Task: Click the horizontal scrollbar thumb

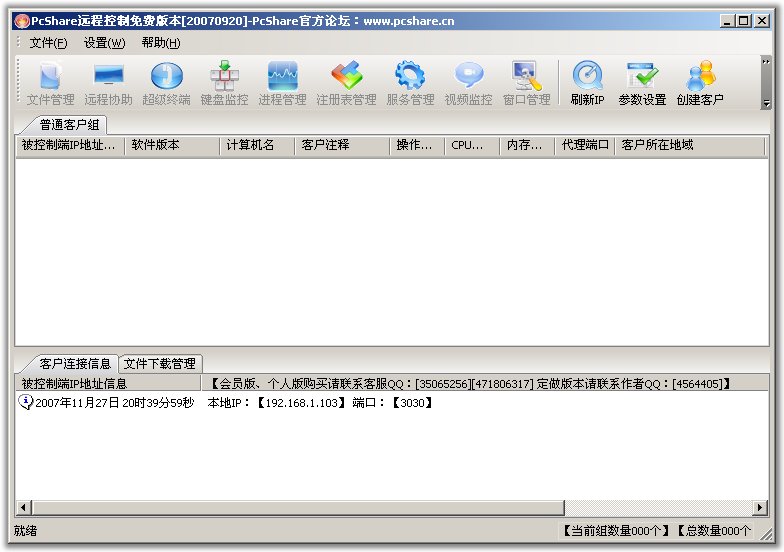Action: [x=298, y=508]
